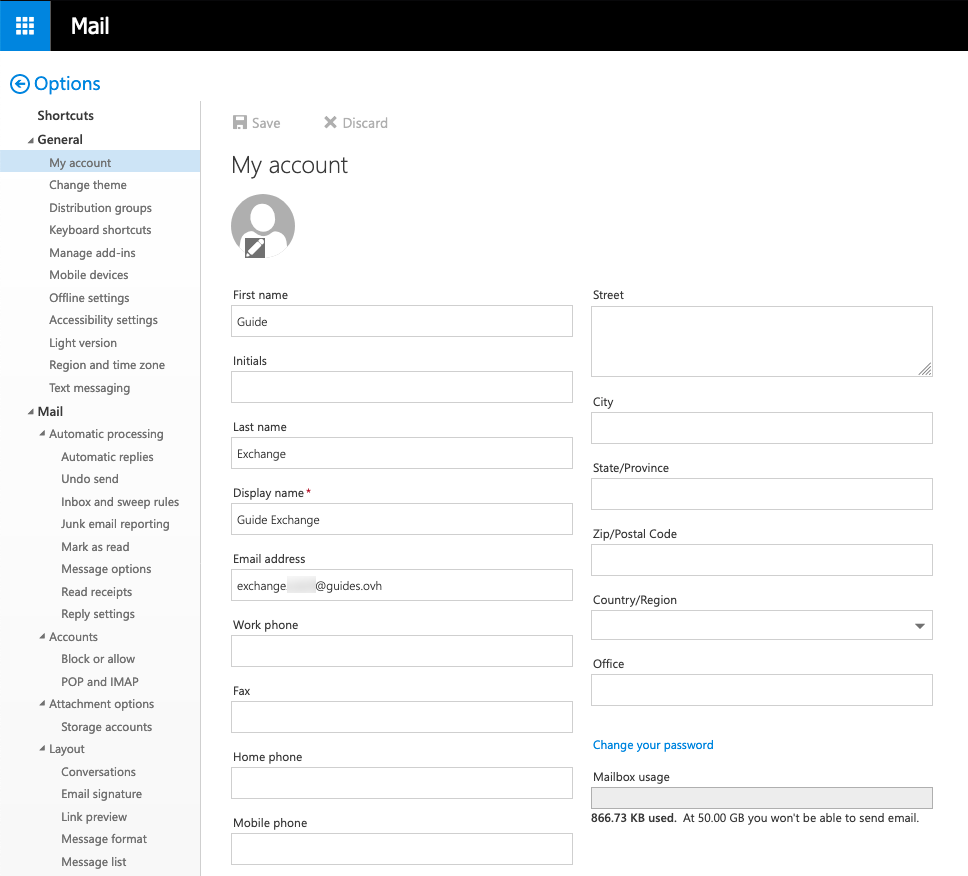Collapse the General section in sidebar
The image size is (968, 876).
(x=31, y=140)
